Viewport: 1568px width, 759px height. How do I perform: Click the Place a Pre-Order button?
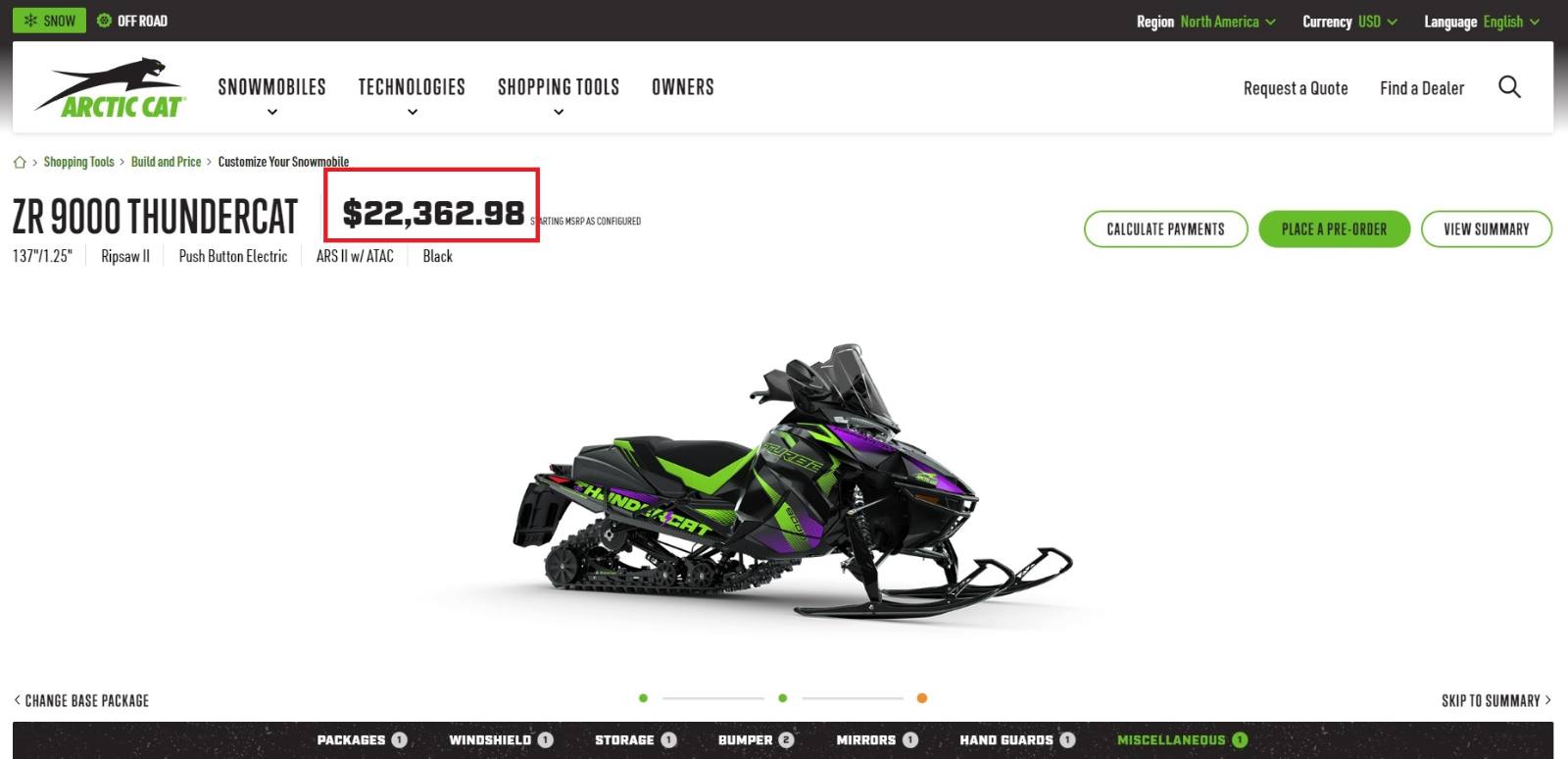coord(1334,228)
